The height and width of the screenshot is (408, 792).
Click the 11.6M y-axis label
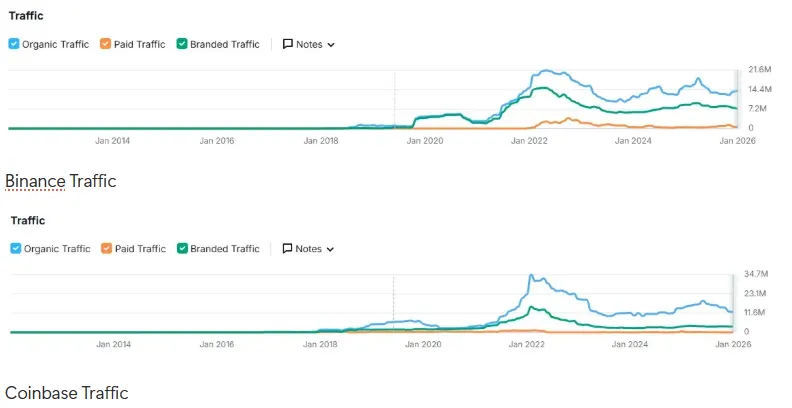coord(757,312)
